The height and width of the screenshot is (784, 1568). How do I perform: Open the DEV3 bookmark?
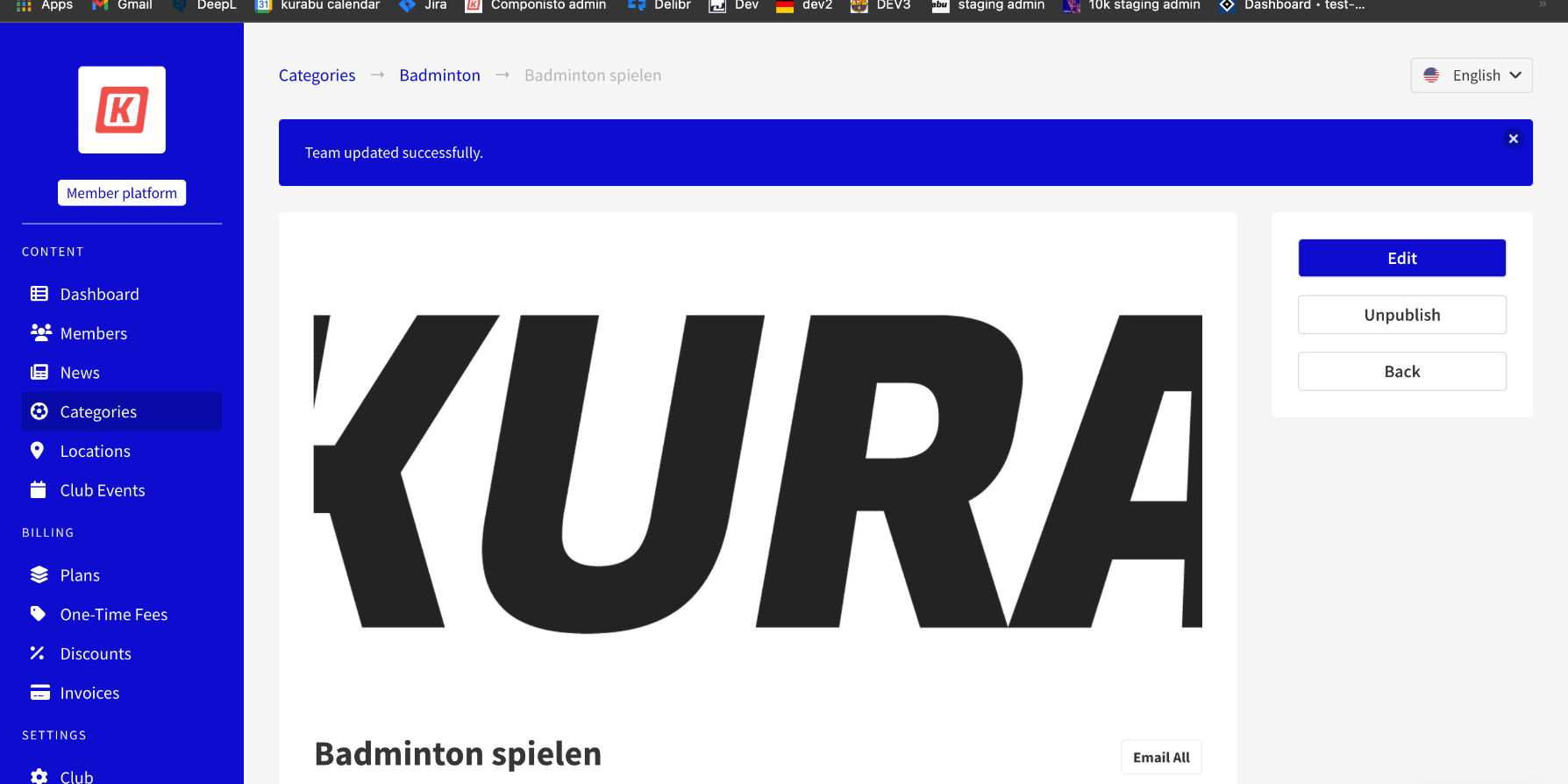[881, 5]
